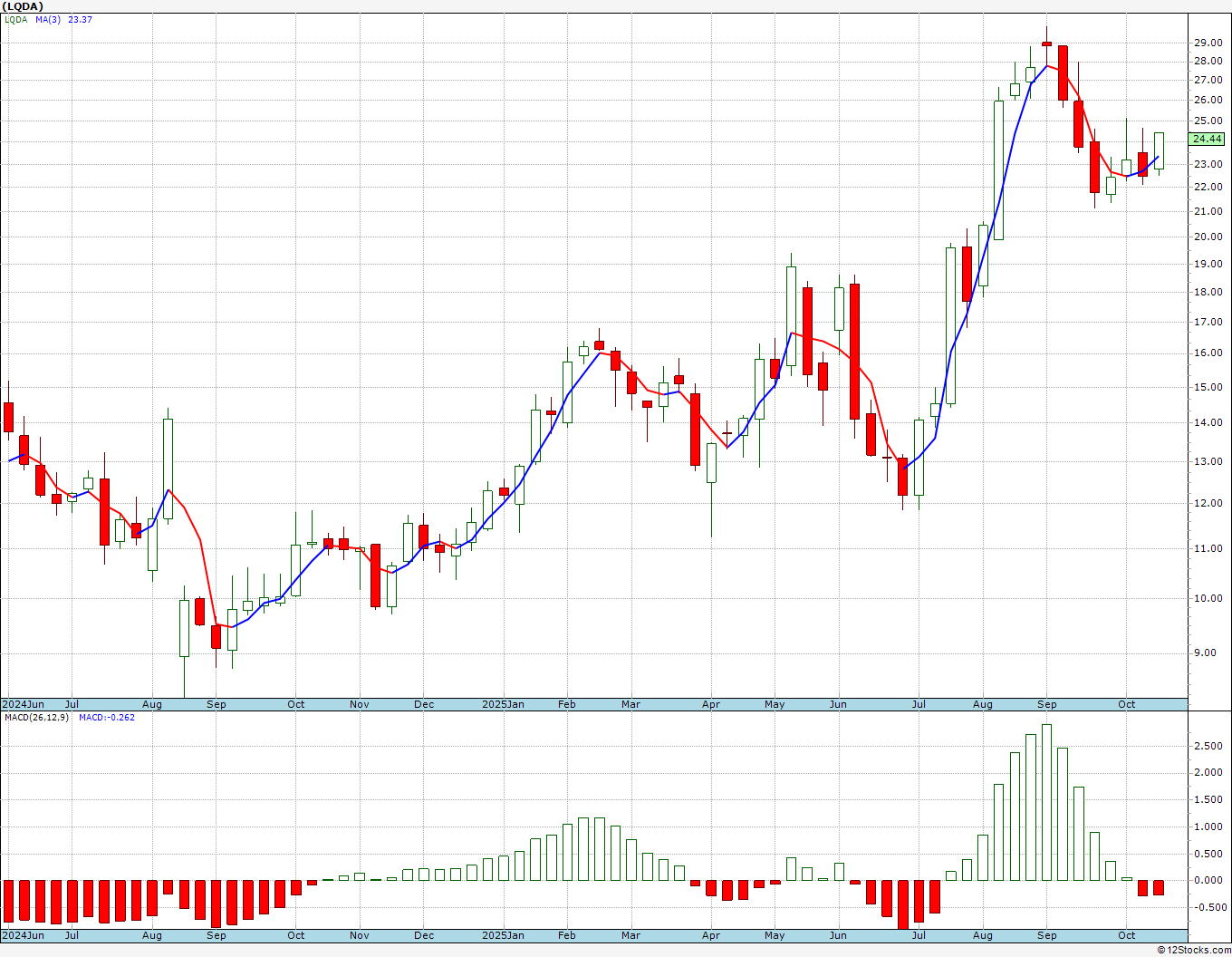Click Nov on the MACD panel date axis
1232x957 pixels.
click(x=360, y=935)
